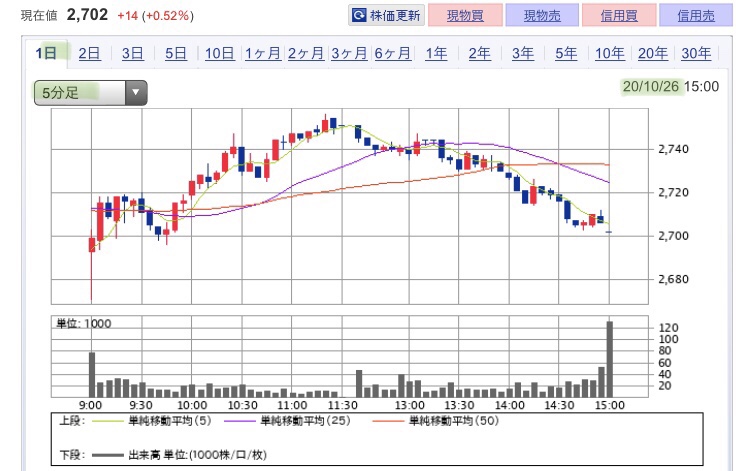
Task: Open the 現物売 order link
Action: [542, 15]
